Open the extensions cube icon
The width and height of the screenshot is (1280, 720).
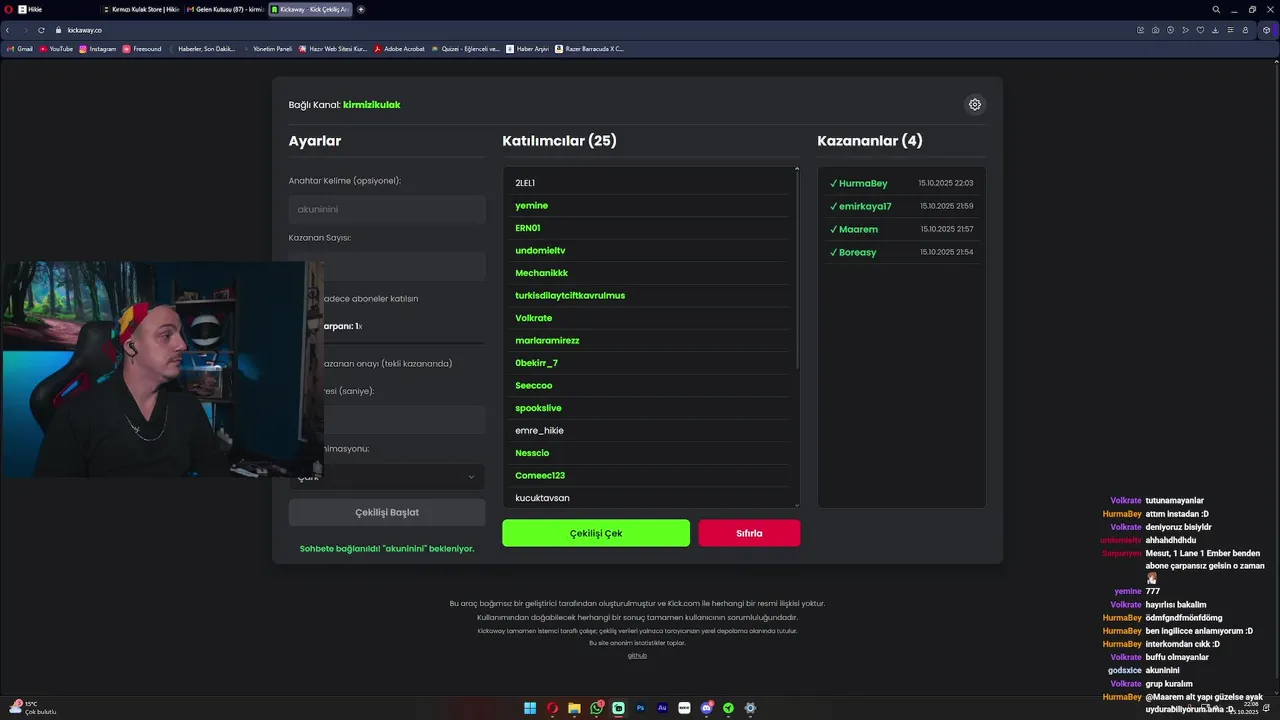[1266, 30]
